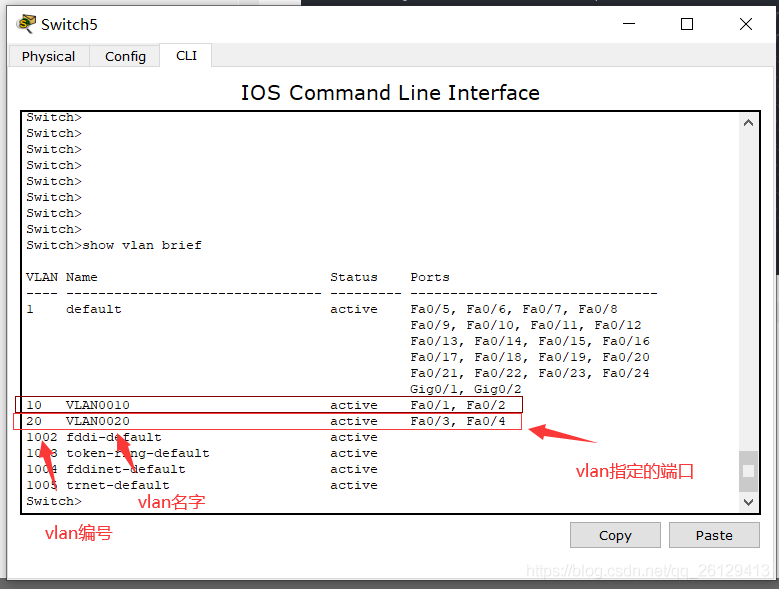Click the 'token-ring-default' VLAN name
This screenshot has width=779, height=589.
[x=138, y=453]
